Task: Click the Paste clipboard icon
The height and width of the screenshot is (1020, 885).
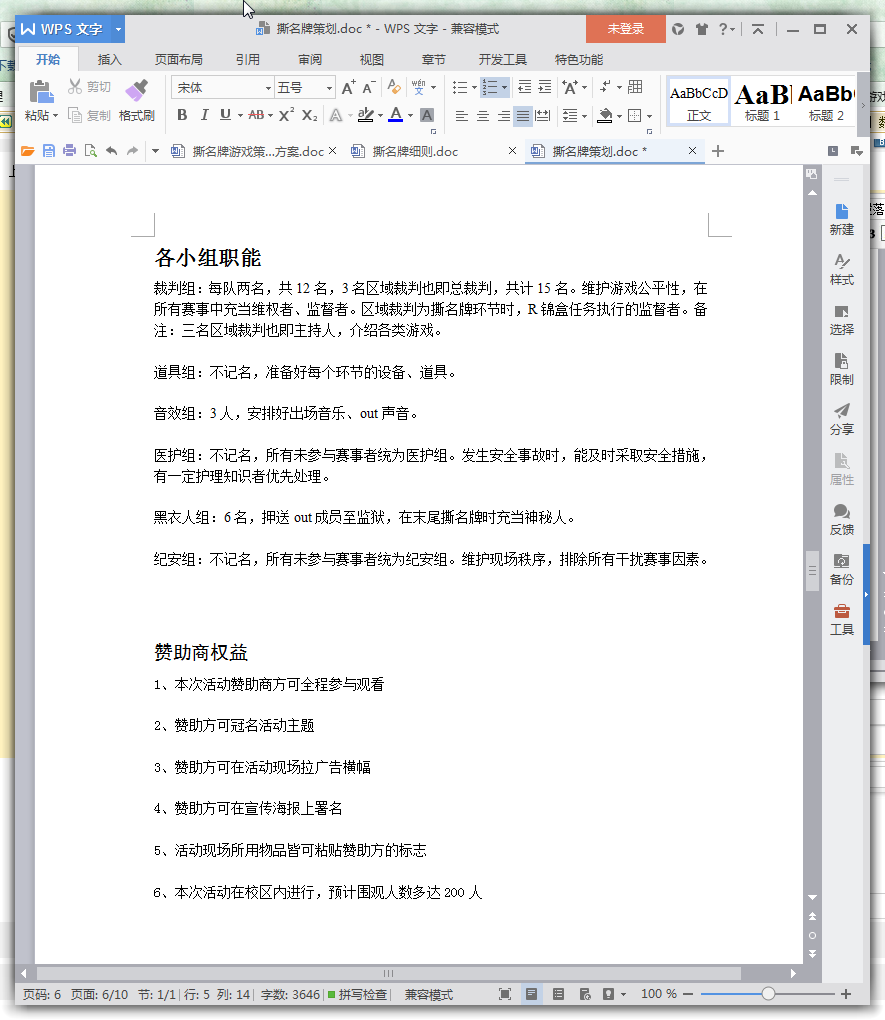Action: (x=40, y=92)
